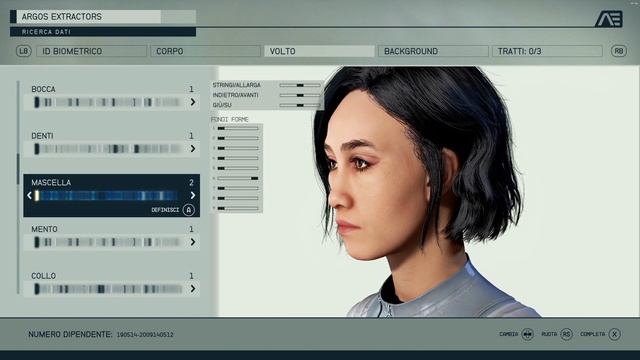This screenshot has height=360, width=640.
Task: Adjust the Giù/Su slider
Action: (x=300, y=105)
